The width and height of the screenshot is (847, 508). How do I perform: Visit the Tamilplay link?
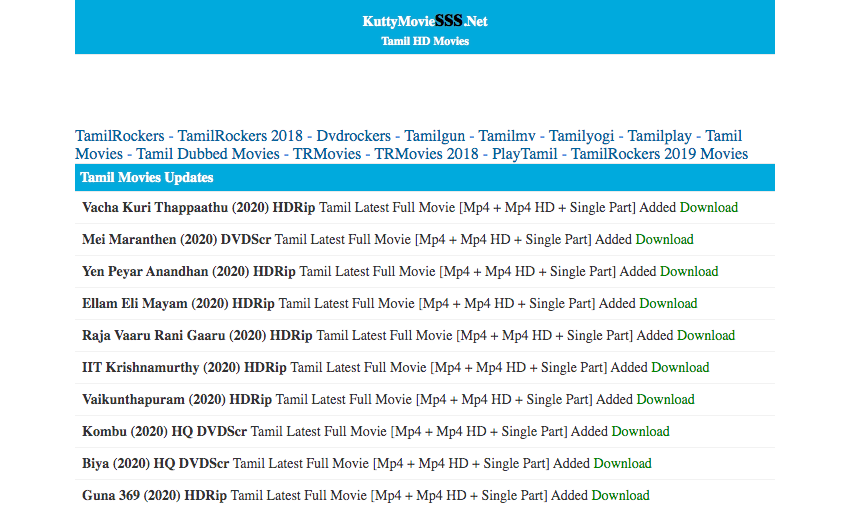tap(660, 136)
